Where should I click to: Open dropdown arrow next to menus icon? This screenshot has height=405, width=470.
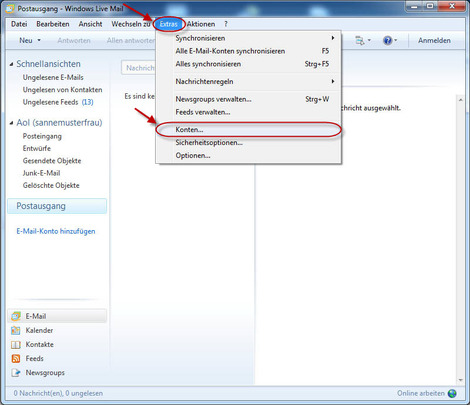(x=369, y=40)
